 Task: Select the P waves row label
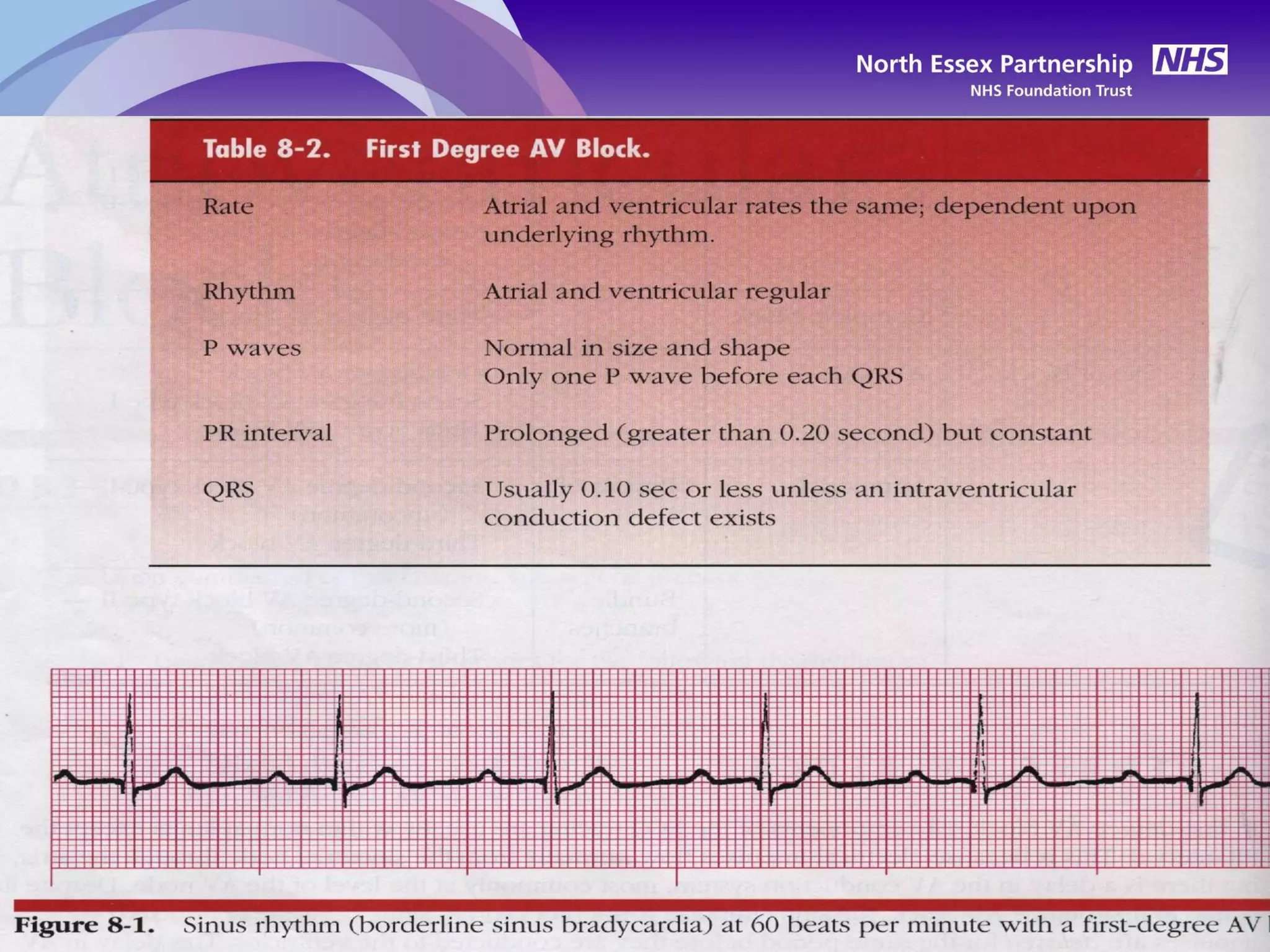click(252, 348)
